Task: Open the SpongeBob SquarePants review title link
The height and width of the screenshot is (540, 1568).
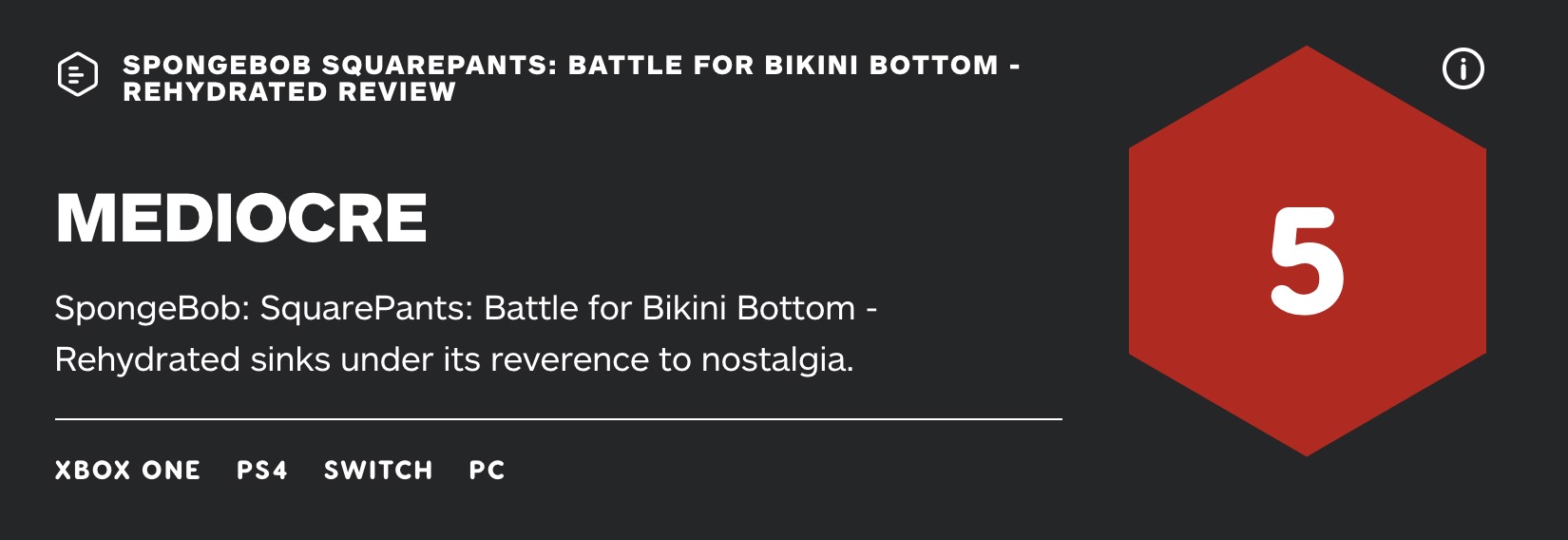Action: (572, 78)
